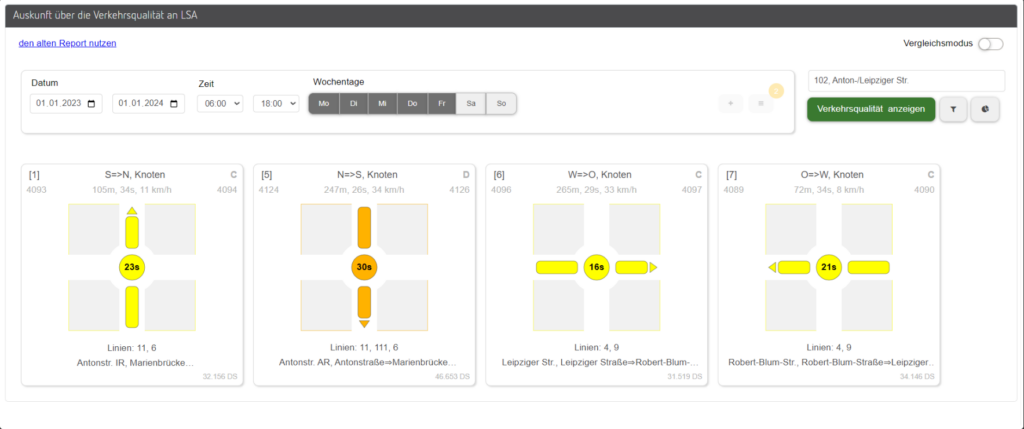Click the orange badge showing 2
The image size is (1024, 429).
point(776,91)
